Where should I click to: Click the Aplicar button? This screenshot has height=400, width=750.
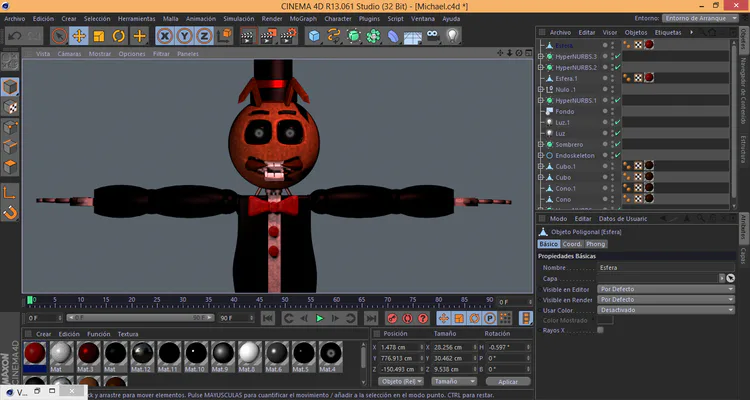508,382
